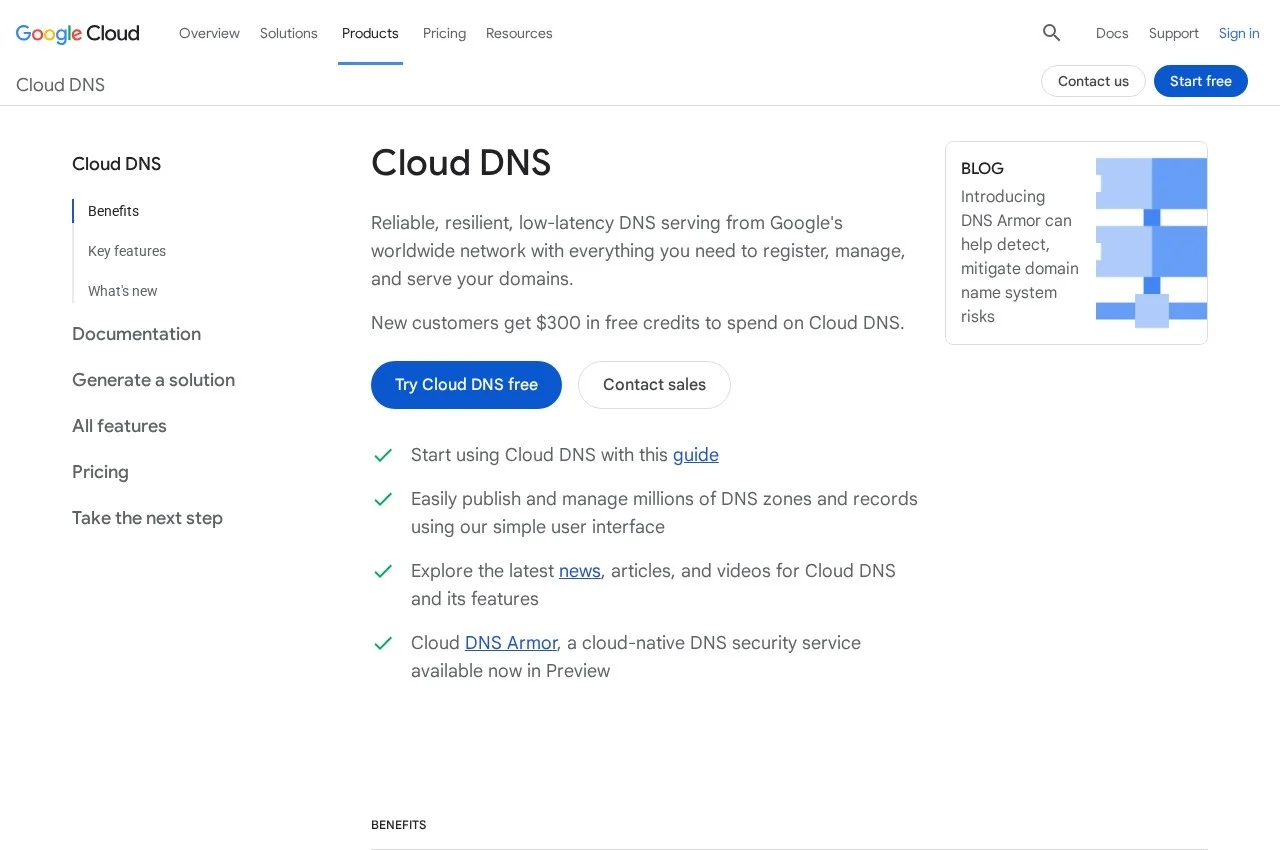Select Benefits in the sidebar
Viewport: 1280px width, 850px height.
pos(113,211)
